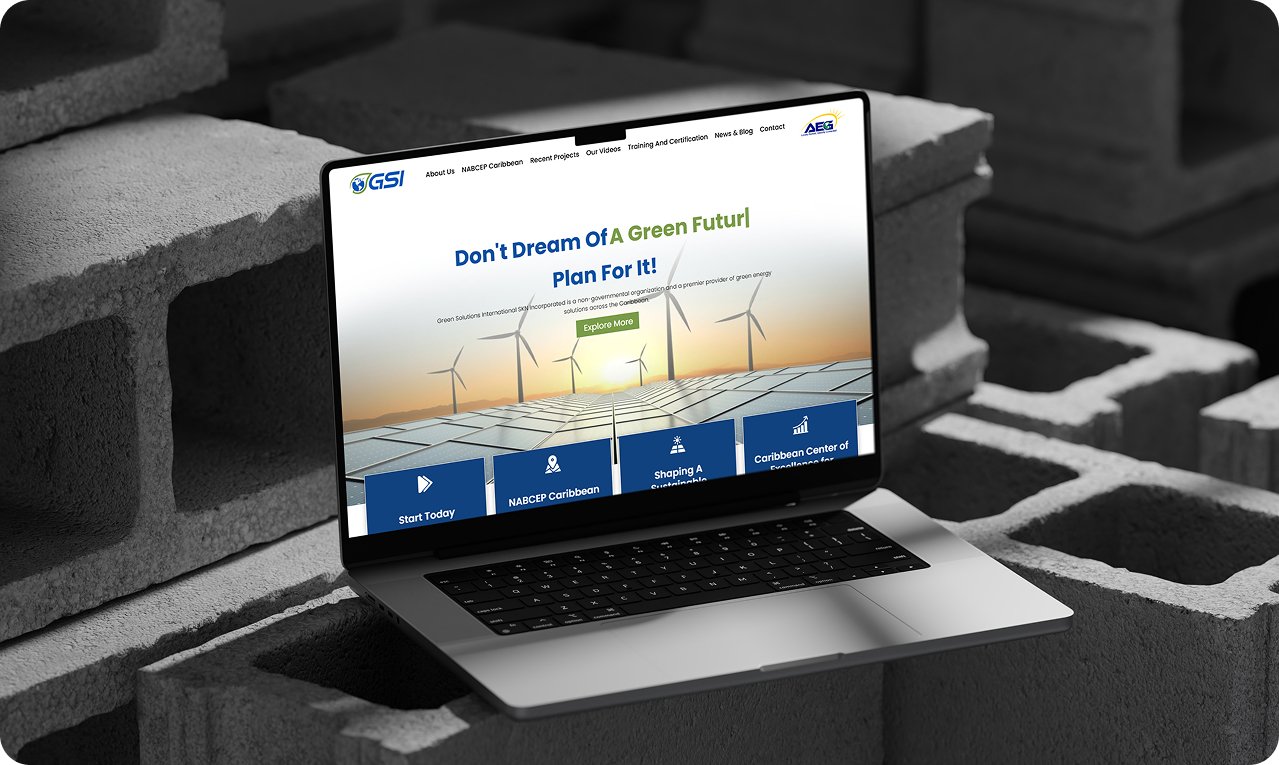
Task: Open the Contact page link
Action: pos(772,129)
